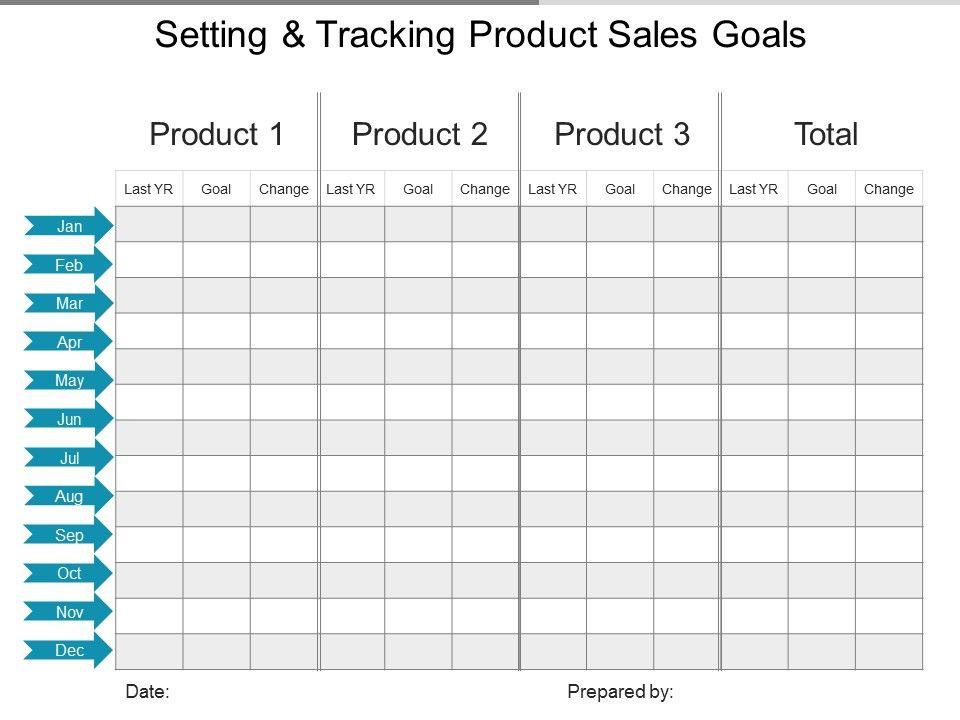Select Product 2 Goal column header
960x720 pixels.
pyautogui.click(x=418, y=189)
